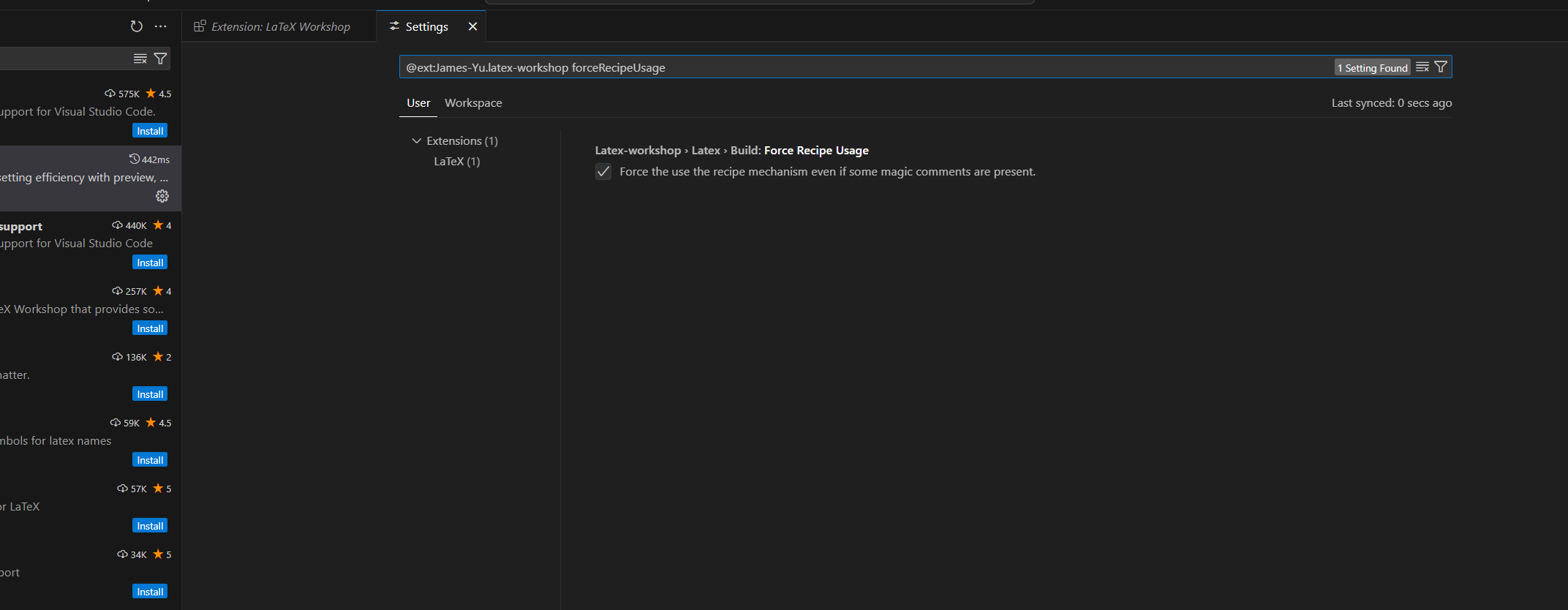
Task: Install the extension with 440K downloads
Action: [x=150, y=263]
